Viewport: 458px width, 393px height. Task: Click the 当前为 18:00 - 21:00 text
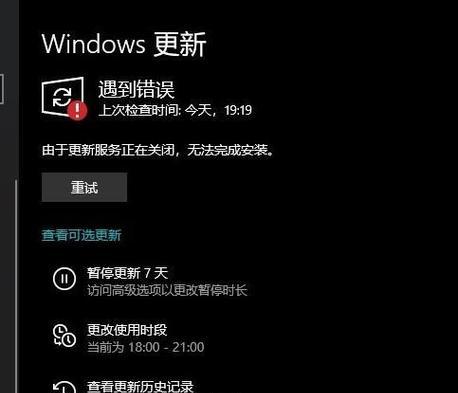(146, 347)
